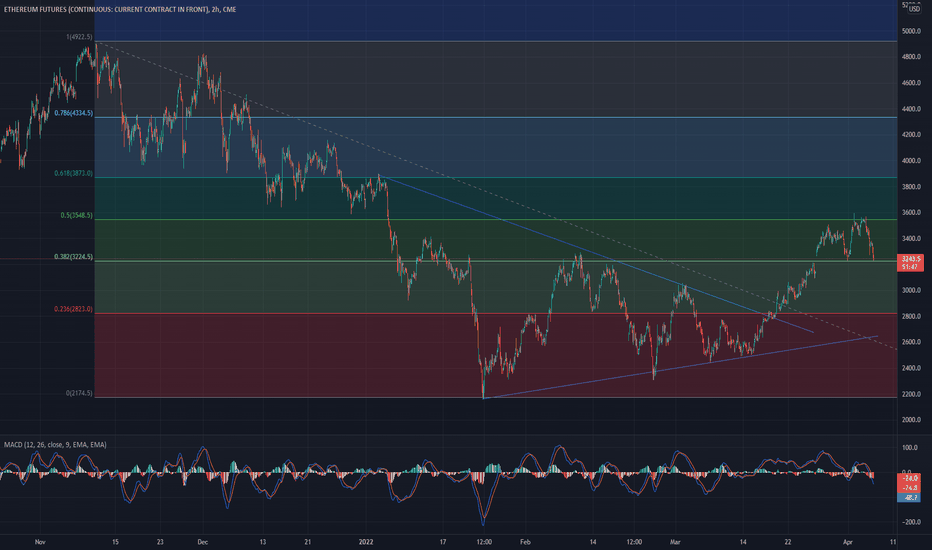The image size is (932, 550).
Task: Click the 22 date label on time axis
Action: point(788,542)
